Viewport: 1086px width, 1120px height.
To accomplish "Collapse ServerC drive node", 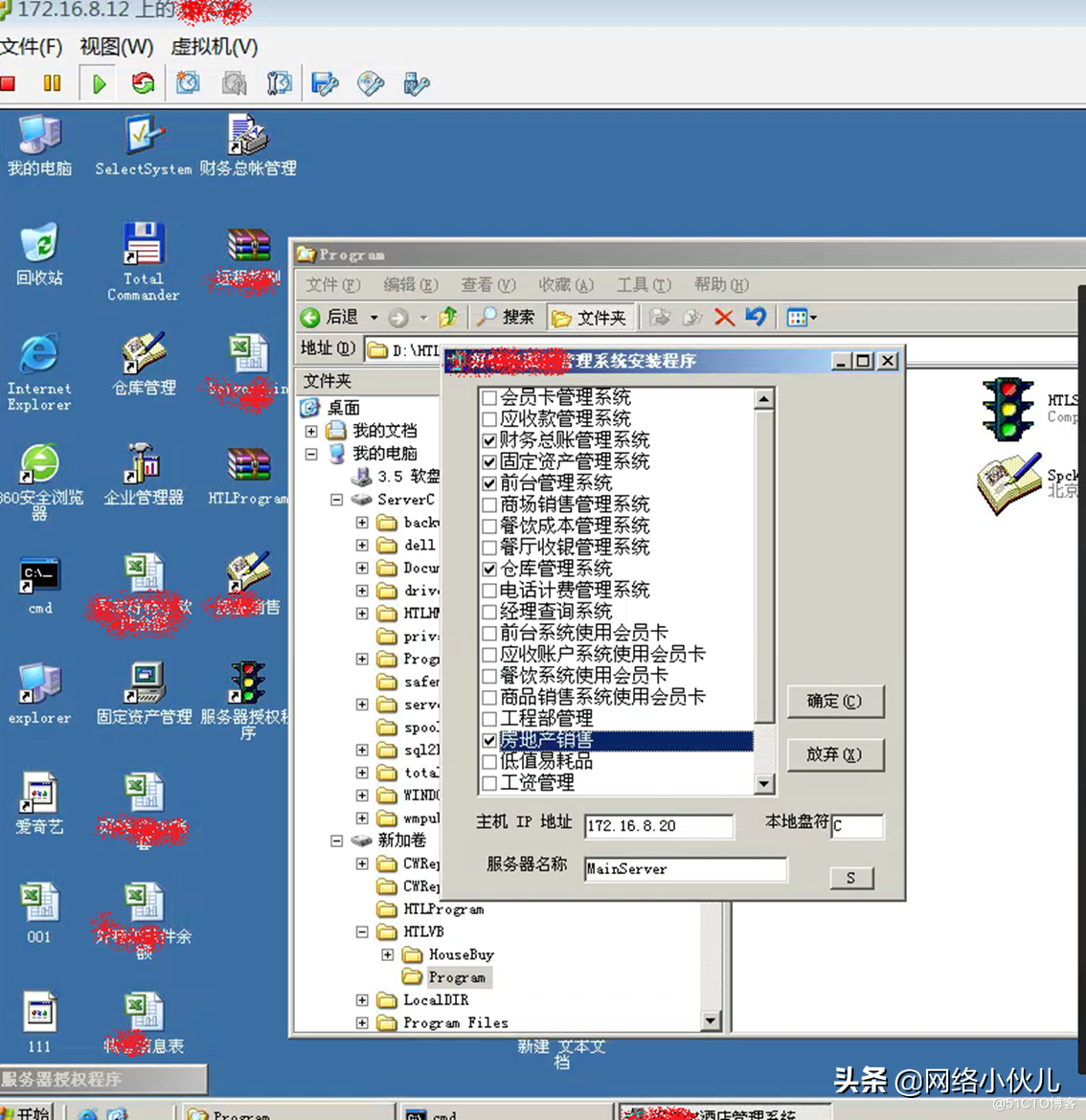I will (x=337, y=500).
